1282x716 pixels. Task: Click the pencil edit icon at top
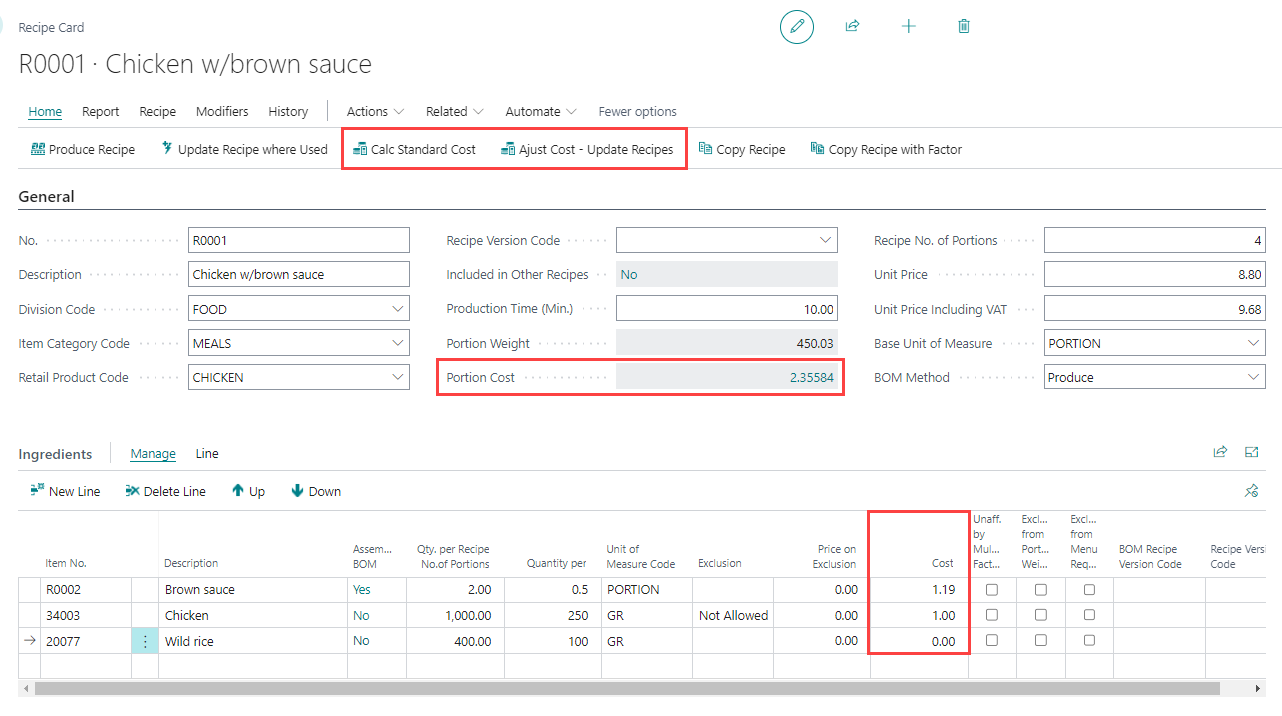(x=797, y=27)
